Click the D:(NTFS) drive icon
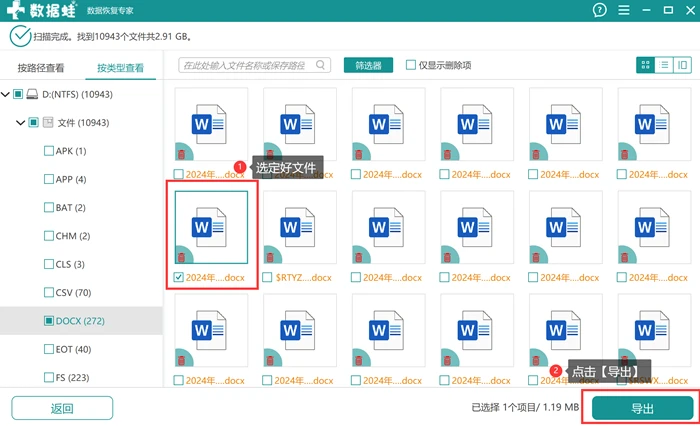This screenshot has height=426, width=700. tap(32, 94)
